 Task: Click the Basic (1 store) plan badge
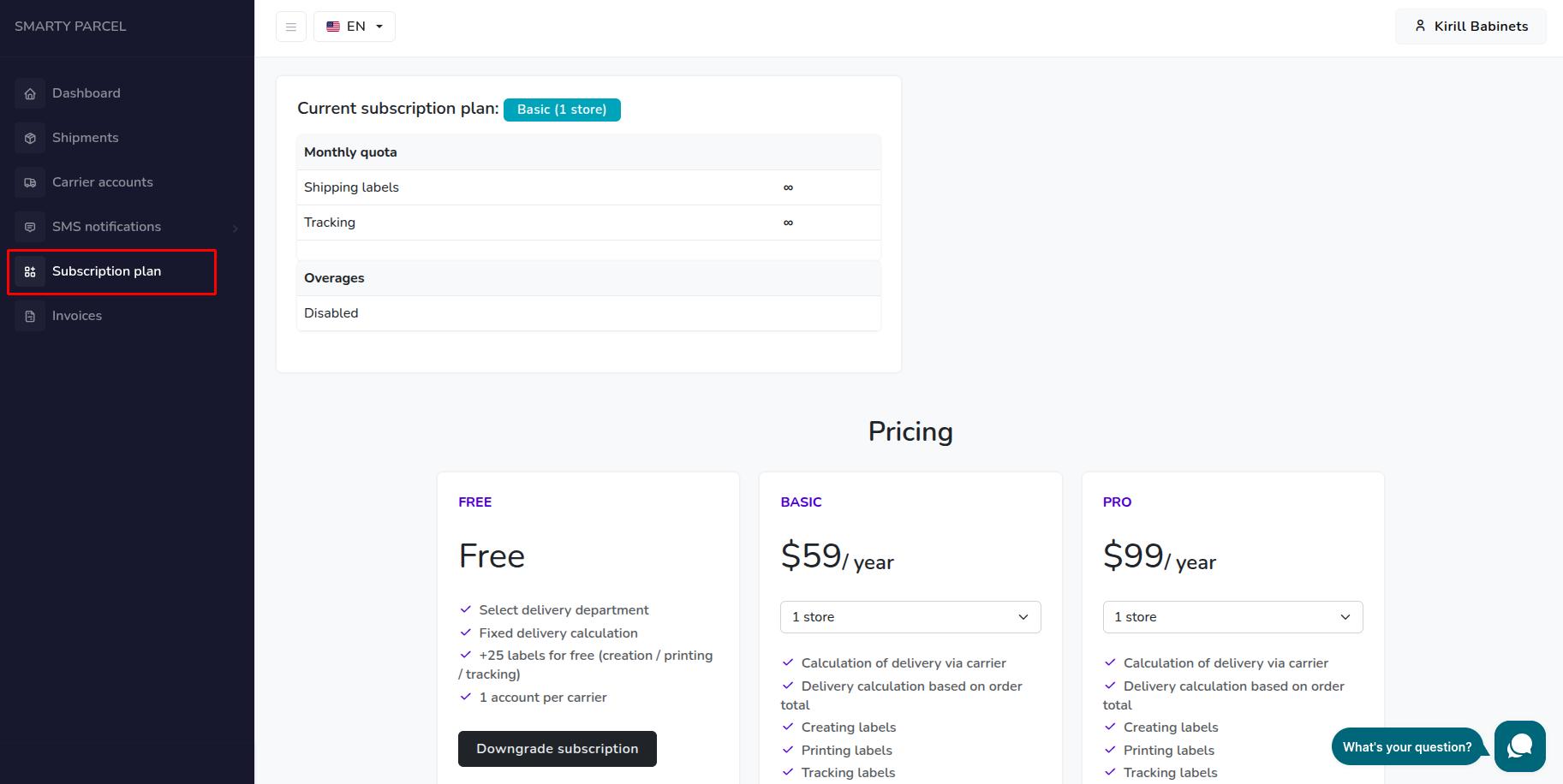(x=562, y=110)
